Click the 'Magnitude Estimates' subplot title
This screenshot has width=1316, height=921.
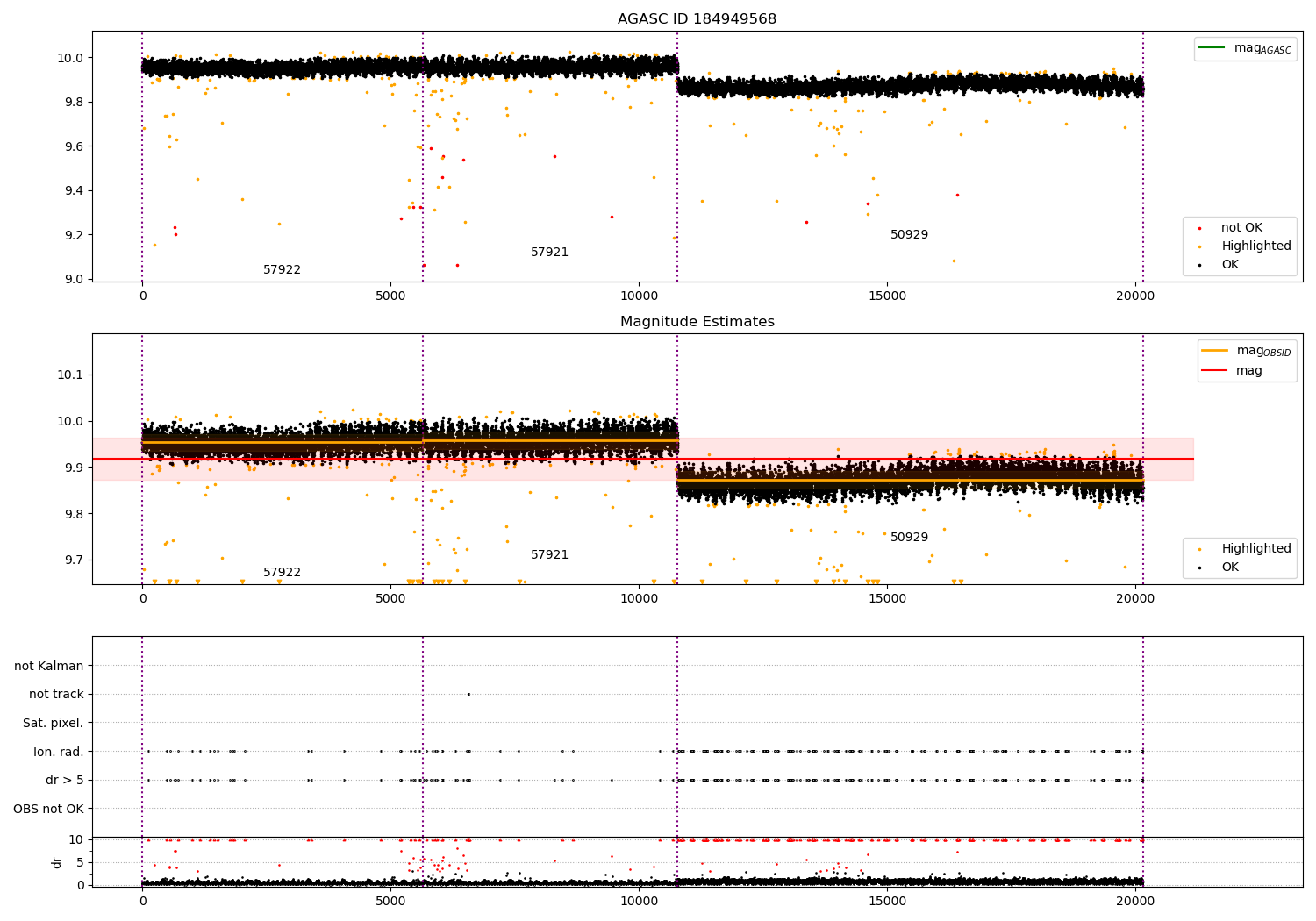(697, 322)
